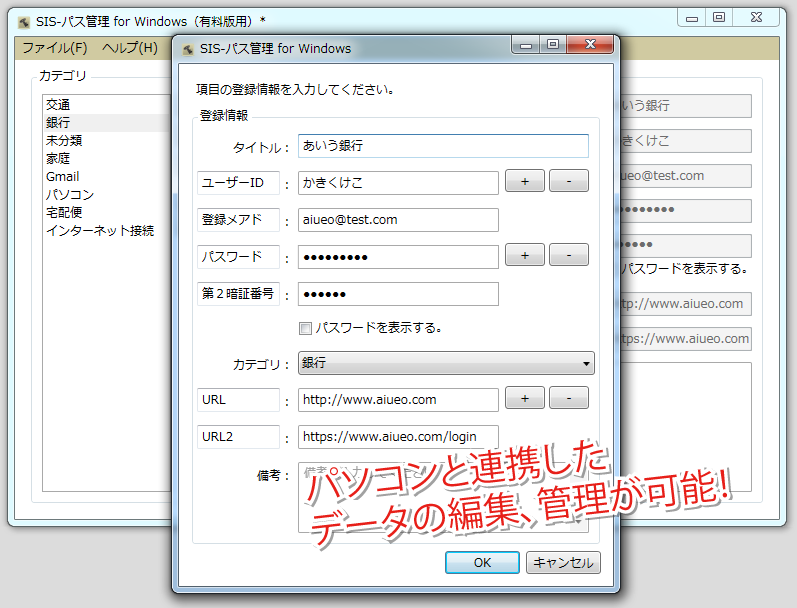The width and height of the screenshot is (797, 608).
Task: Close the main 有料版用 window
Action: 756,17
